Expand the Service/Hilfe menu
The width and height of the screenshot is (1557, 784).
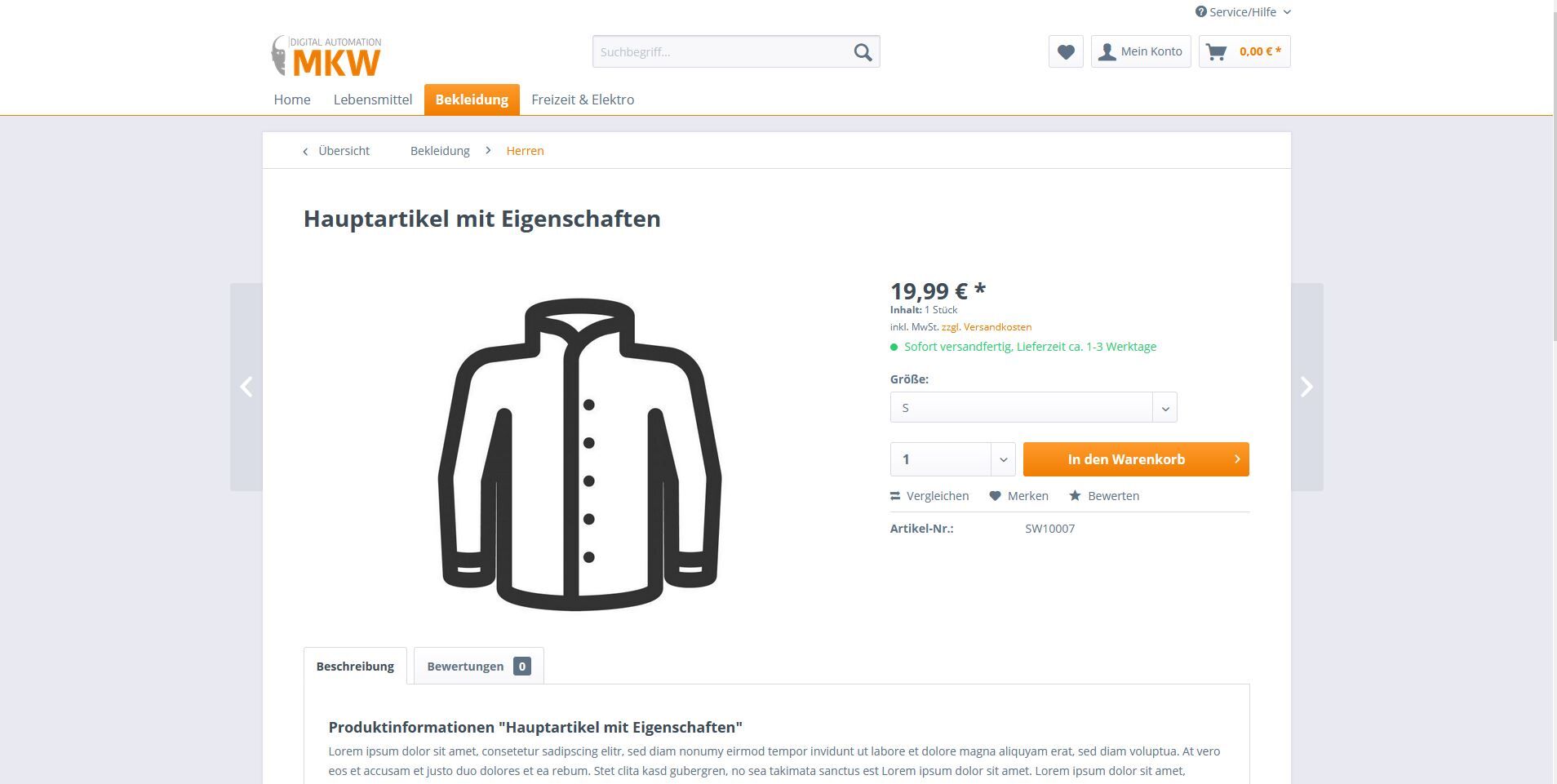pos(1243,12)
